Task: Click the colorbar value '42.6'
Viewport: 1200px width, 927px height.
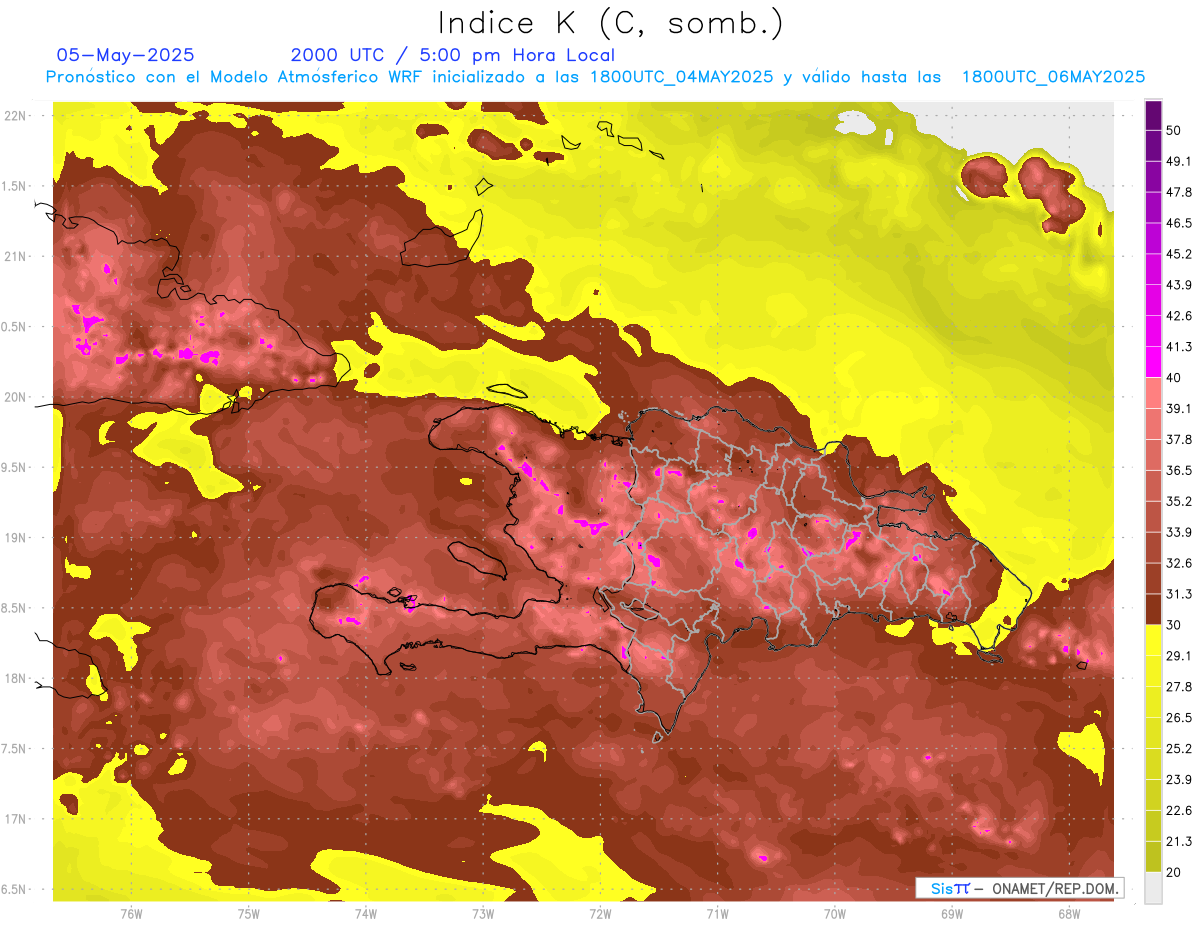Action: click(x=1179, y=317)
